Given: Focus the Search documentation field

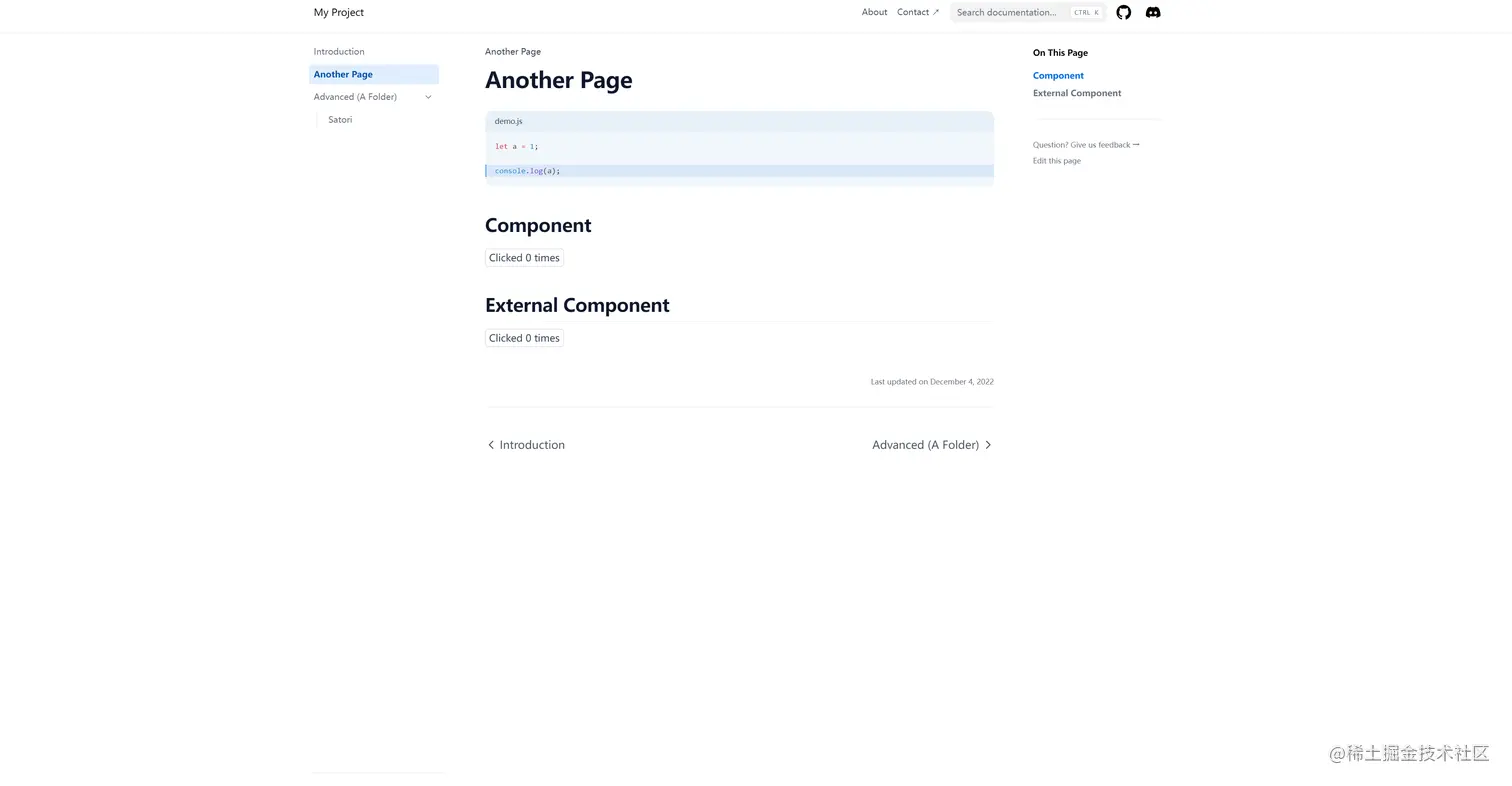Looking at the screenshot, I should coord(1028,12).
